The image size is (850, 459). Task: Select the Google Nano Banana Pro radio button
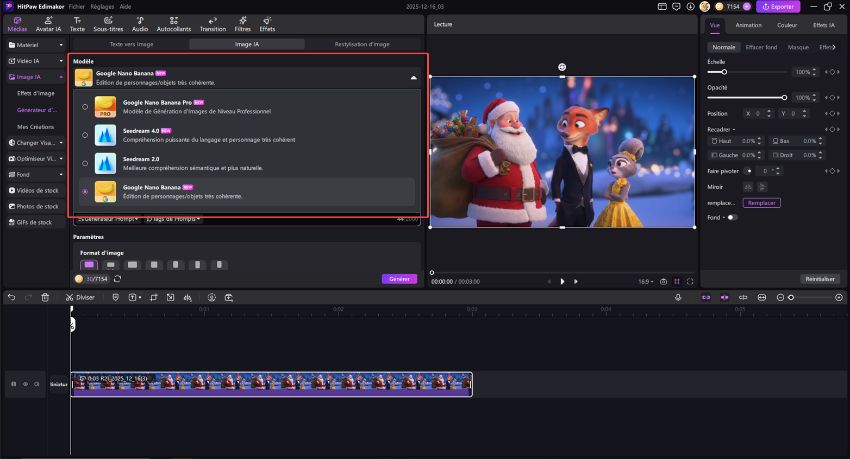point(85,106)
